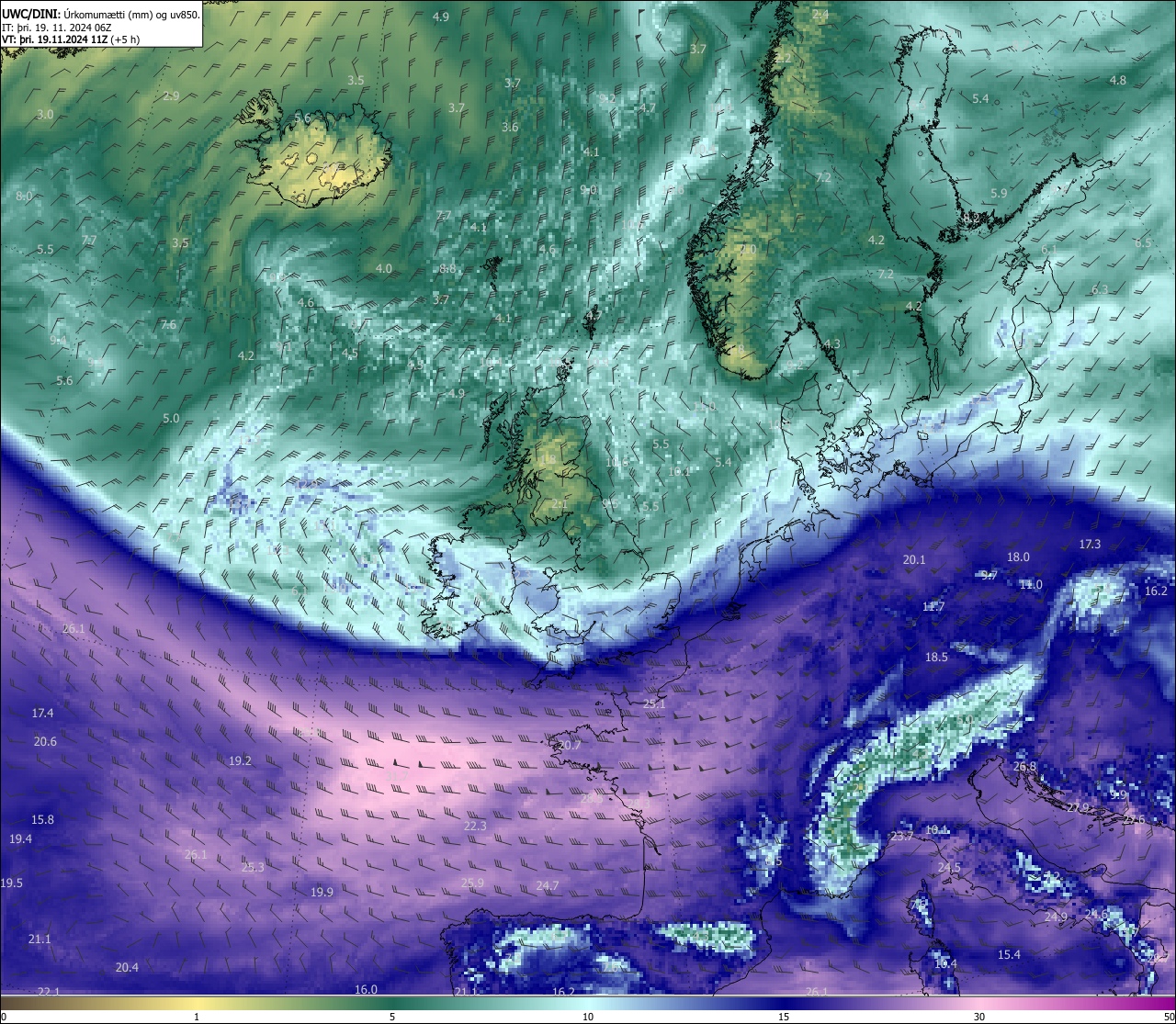The width and height of the screenshot is (1176, 1024).
Task: Click the 7.6 value on the map
Action: tap(168, 325)
